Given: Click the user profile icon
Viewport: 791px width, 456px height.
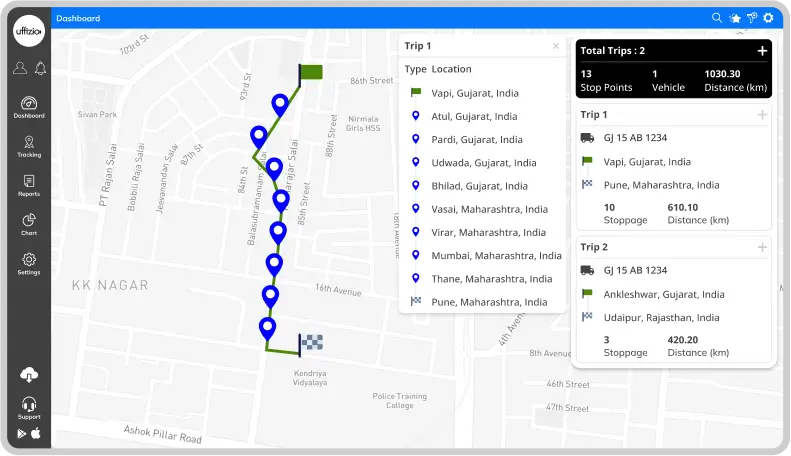Looking at the screenshot, I should tap(19, 69).
